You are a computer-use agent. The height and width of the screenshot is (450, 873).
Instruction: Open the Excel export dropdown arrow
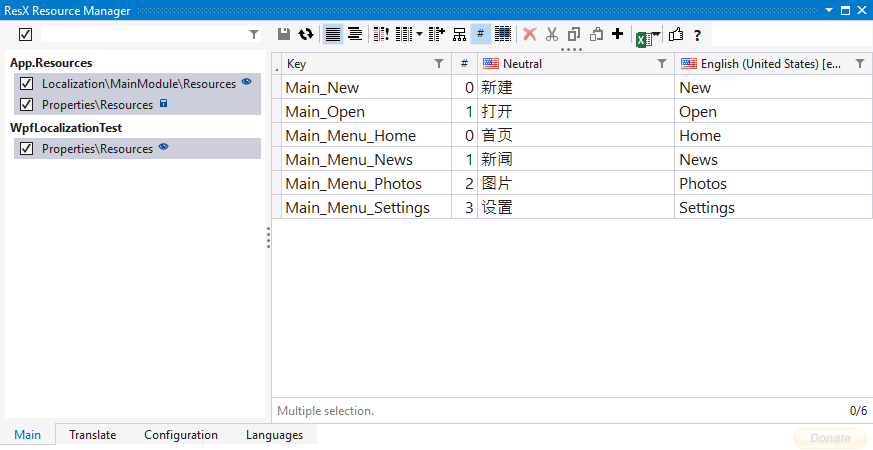click(656, 35)
